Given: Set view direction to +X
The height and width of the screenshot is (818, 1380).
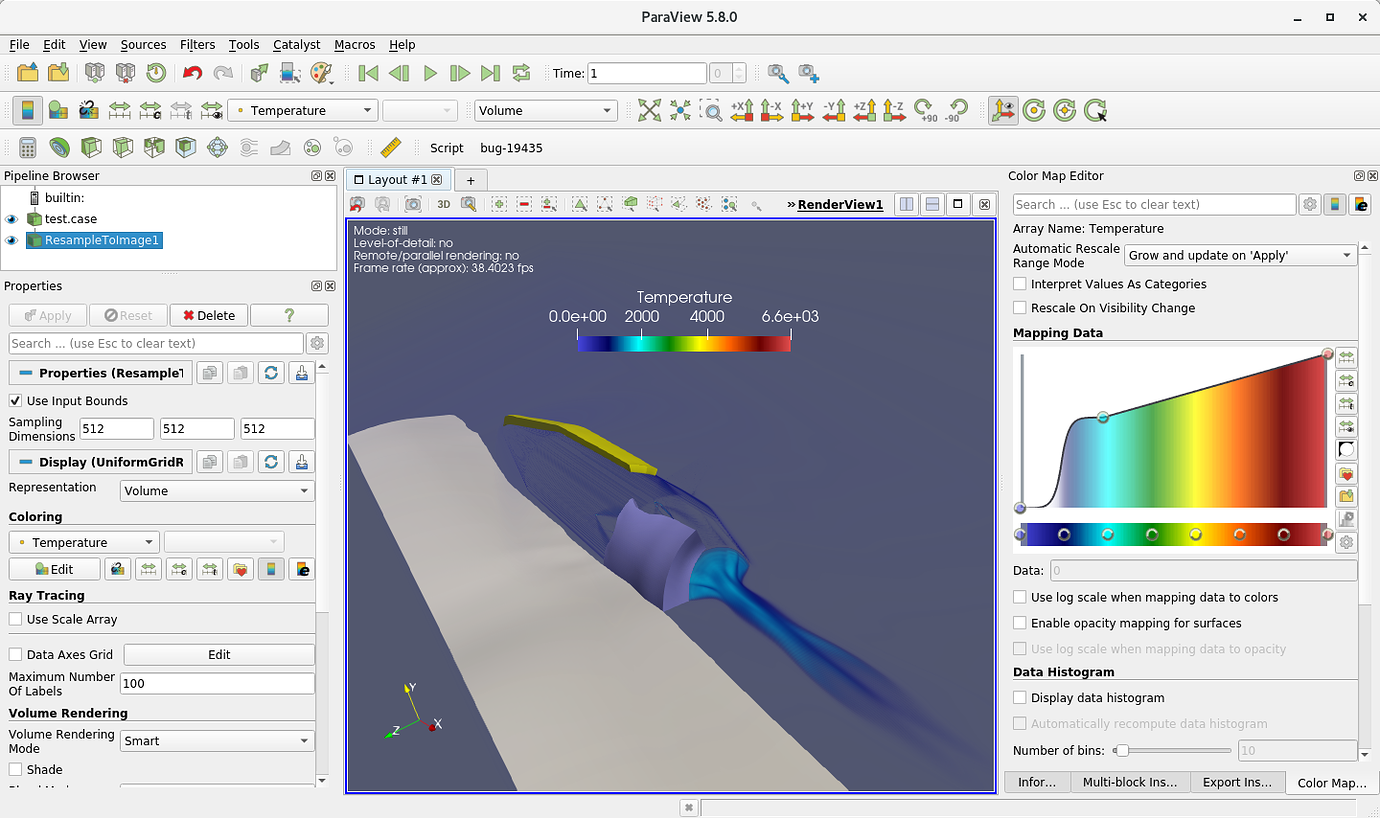Looking at the screenshot, I should (x=742, y=110).
